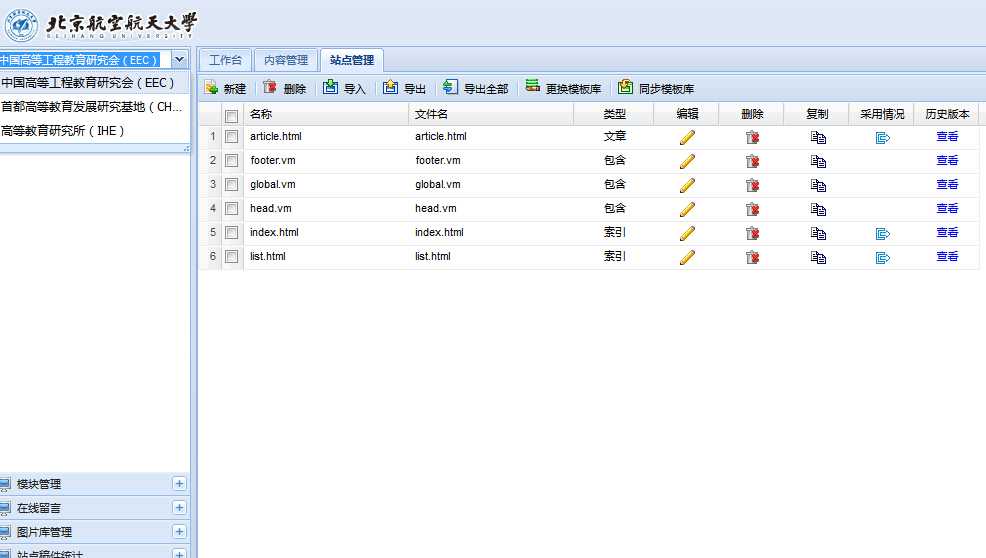Copy global.vm using its copy icon
The height and width of the screenshot is (558, 986).
tap(817, 185)
